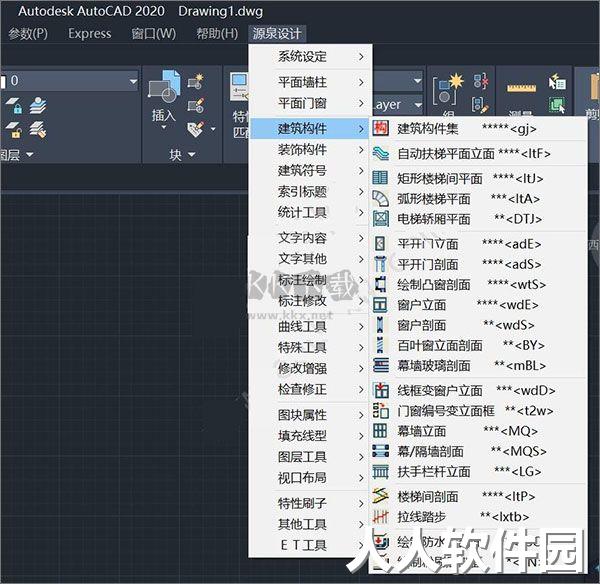
Task: Click the 窗户立面 window icon
Action: (x=380, y=305)
